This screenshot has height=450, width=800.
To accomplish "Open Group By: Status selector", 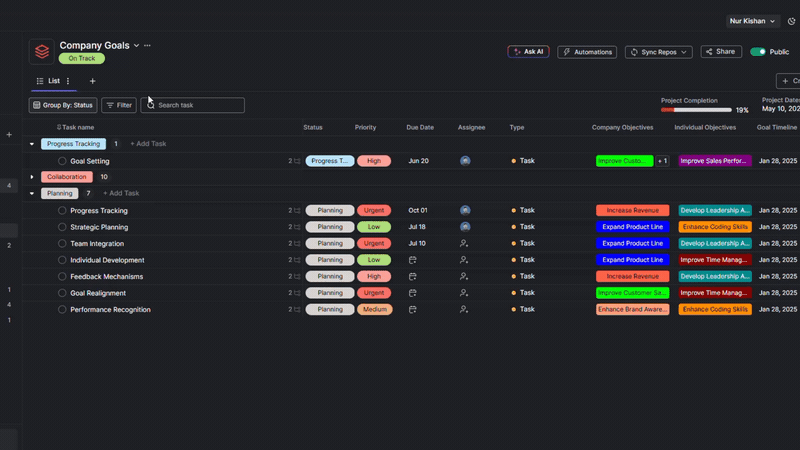I will (x=63, y=105).
